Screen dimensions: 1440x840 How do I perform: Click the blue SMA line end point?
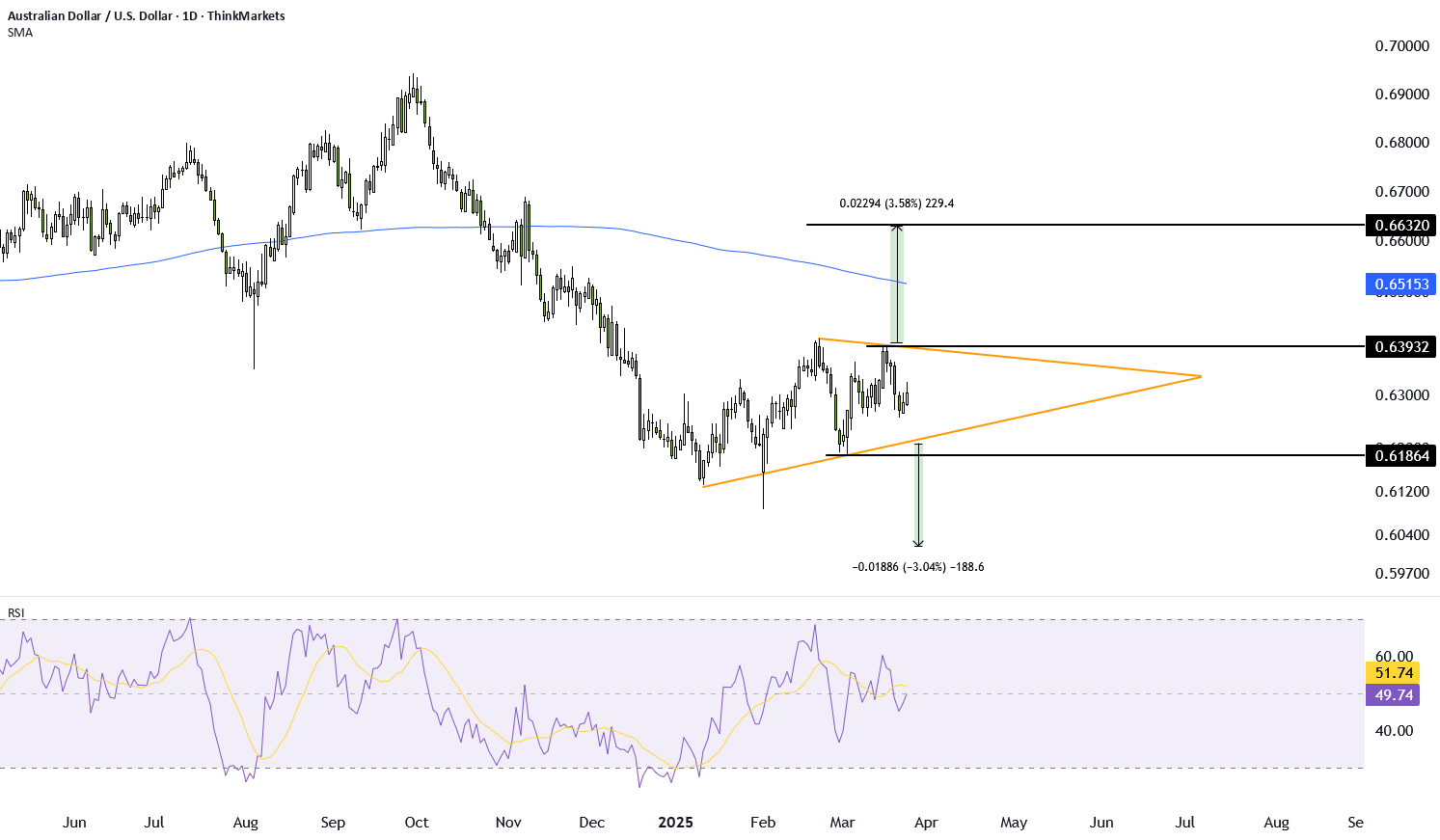[x=905, y=283]
